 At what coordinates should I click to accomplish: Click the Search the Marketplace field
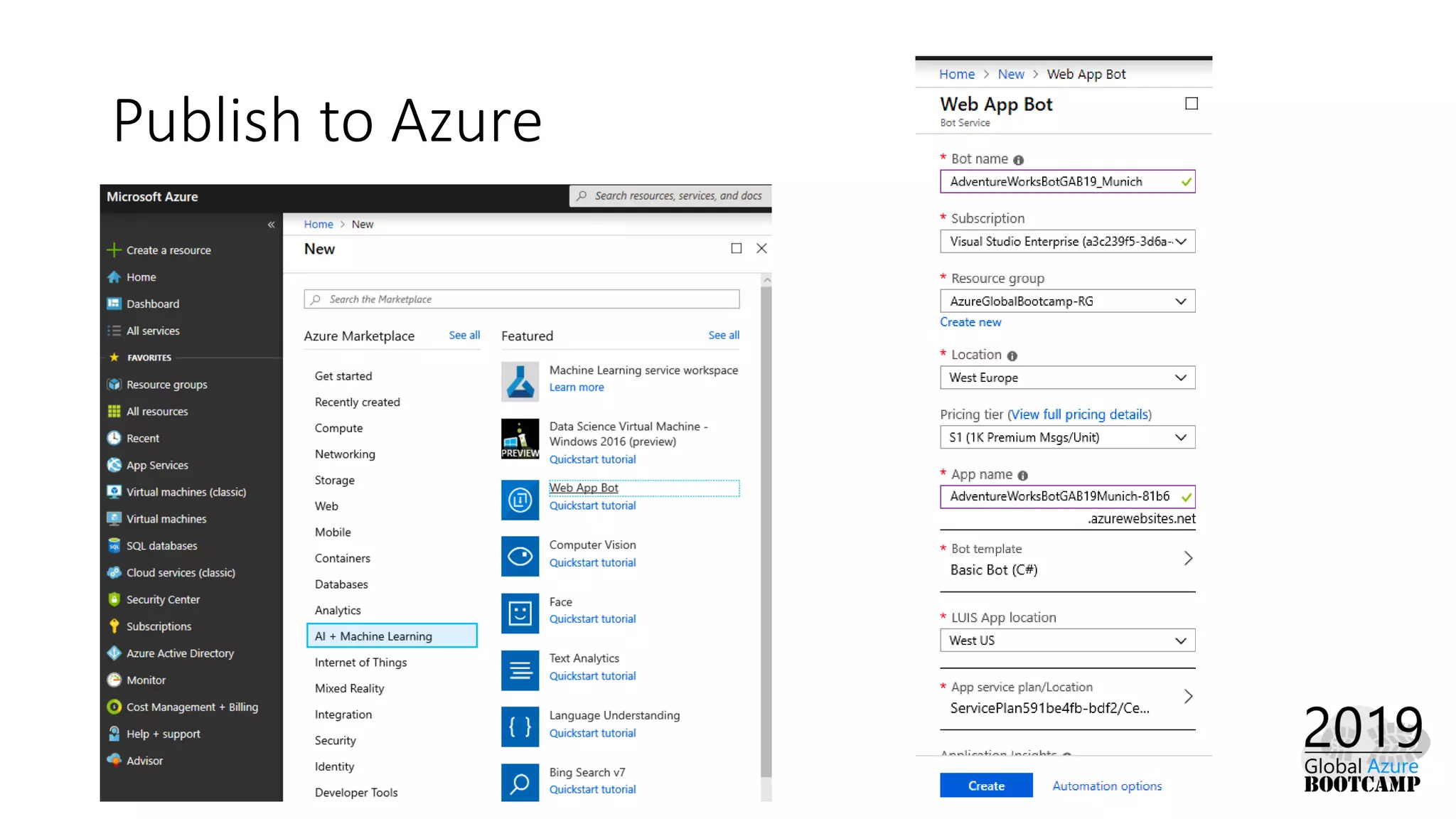pyautogui.click(x=522, y=299)
